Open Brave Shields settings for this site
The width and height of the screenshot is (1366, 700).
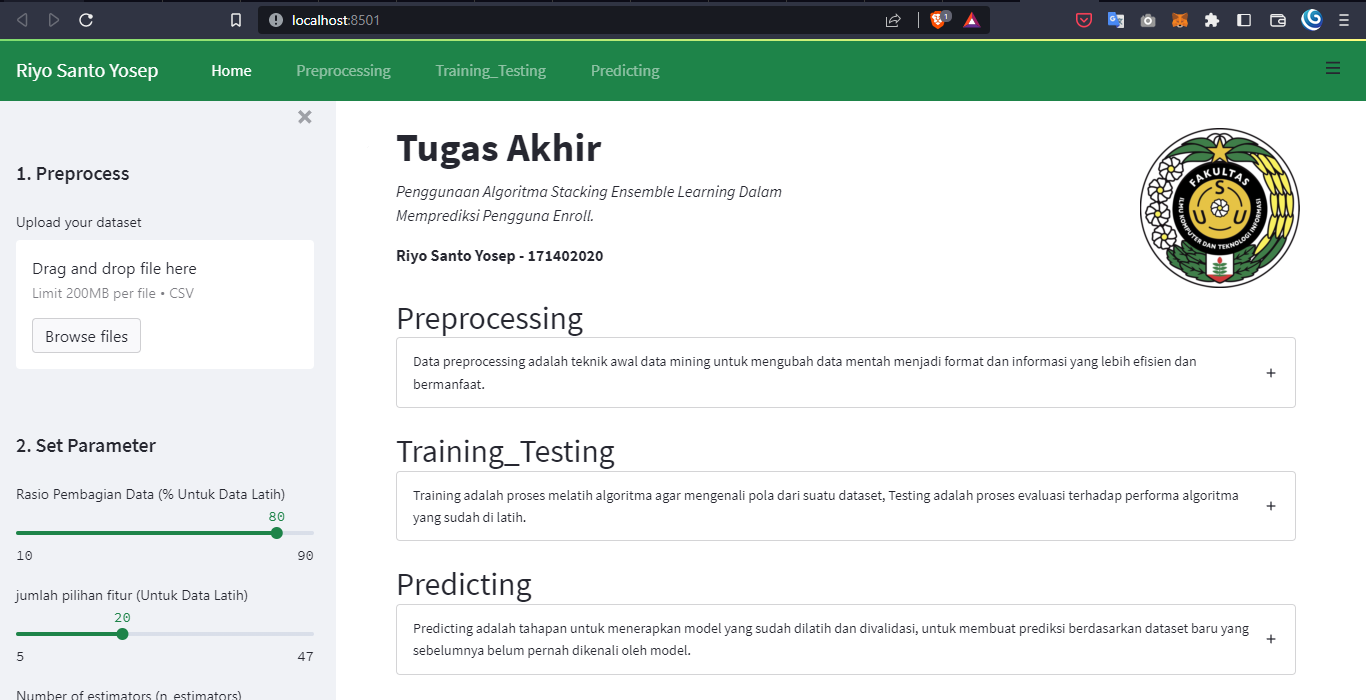point(938,19)
